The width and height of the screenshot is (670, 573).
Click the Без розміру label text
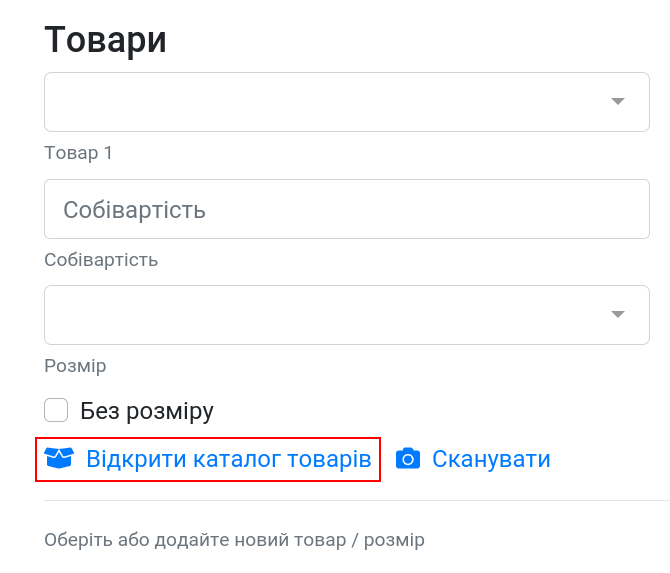pyautogui.click(x=147, y=411)
